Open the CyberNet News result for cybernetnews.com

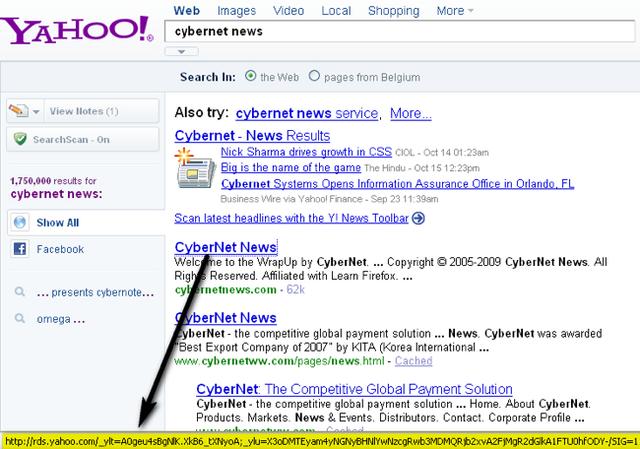pyautogui.click(x=226, y=247)
